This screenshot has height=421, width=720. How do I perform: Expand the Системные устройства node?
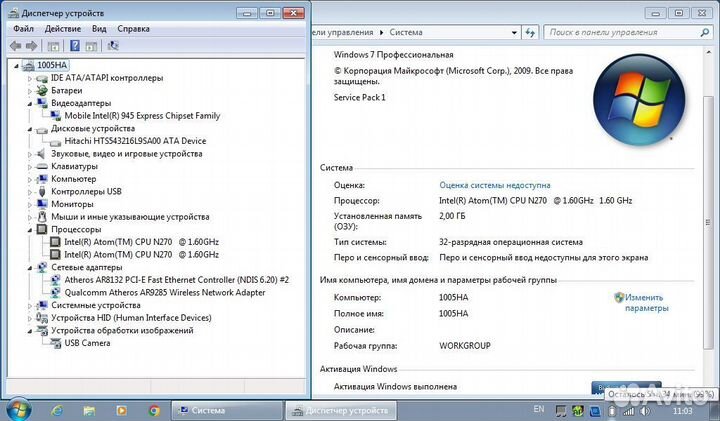[x=30, y=306]
